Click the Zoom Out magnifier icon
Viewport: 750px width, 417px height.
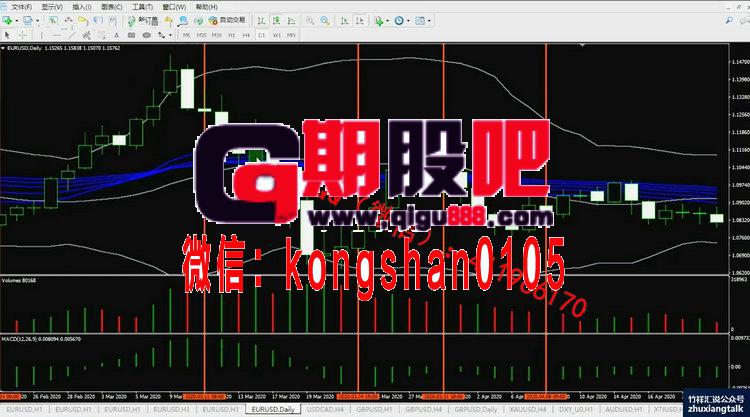point(325,21)
